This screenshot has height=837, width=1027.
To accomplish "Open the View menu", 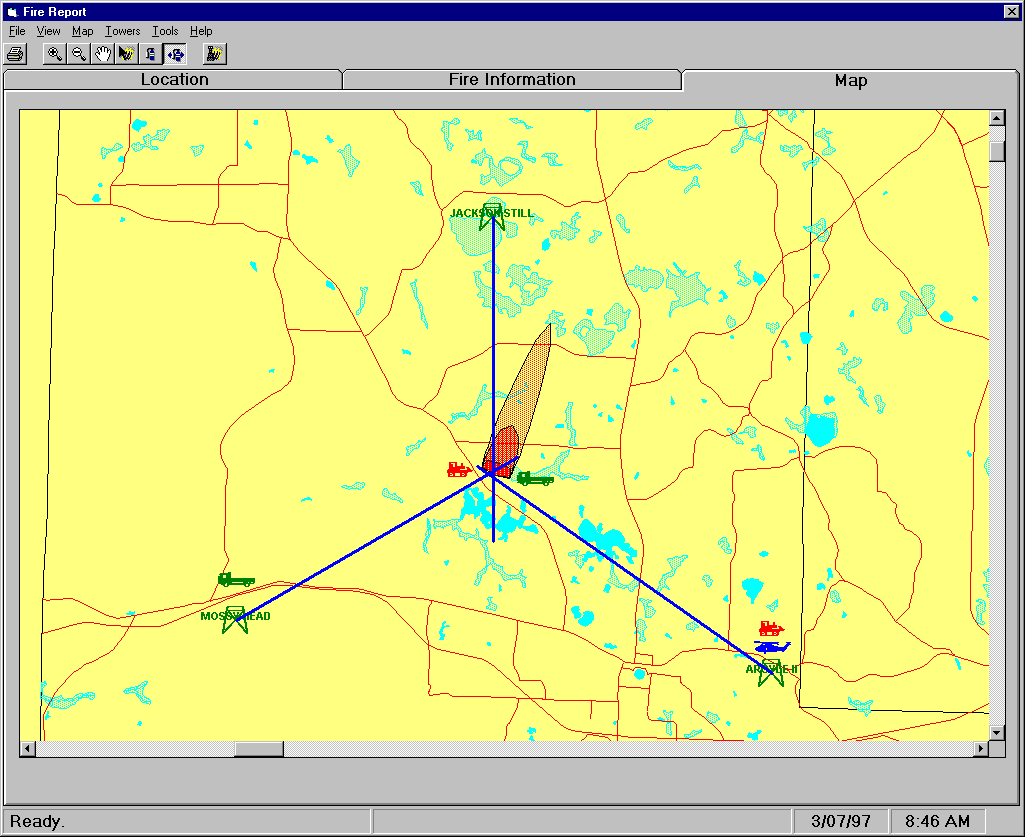I will click(48, 31).
